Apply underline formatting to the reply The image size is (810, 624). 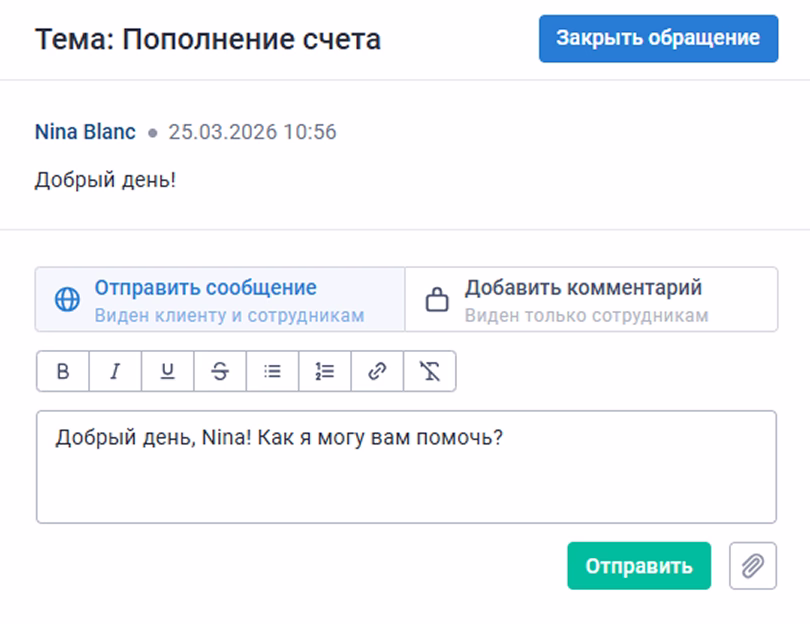(x=167, y=371)
